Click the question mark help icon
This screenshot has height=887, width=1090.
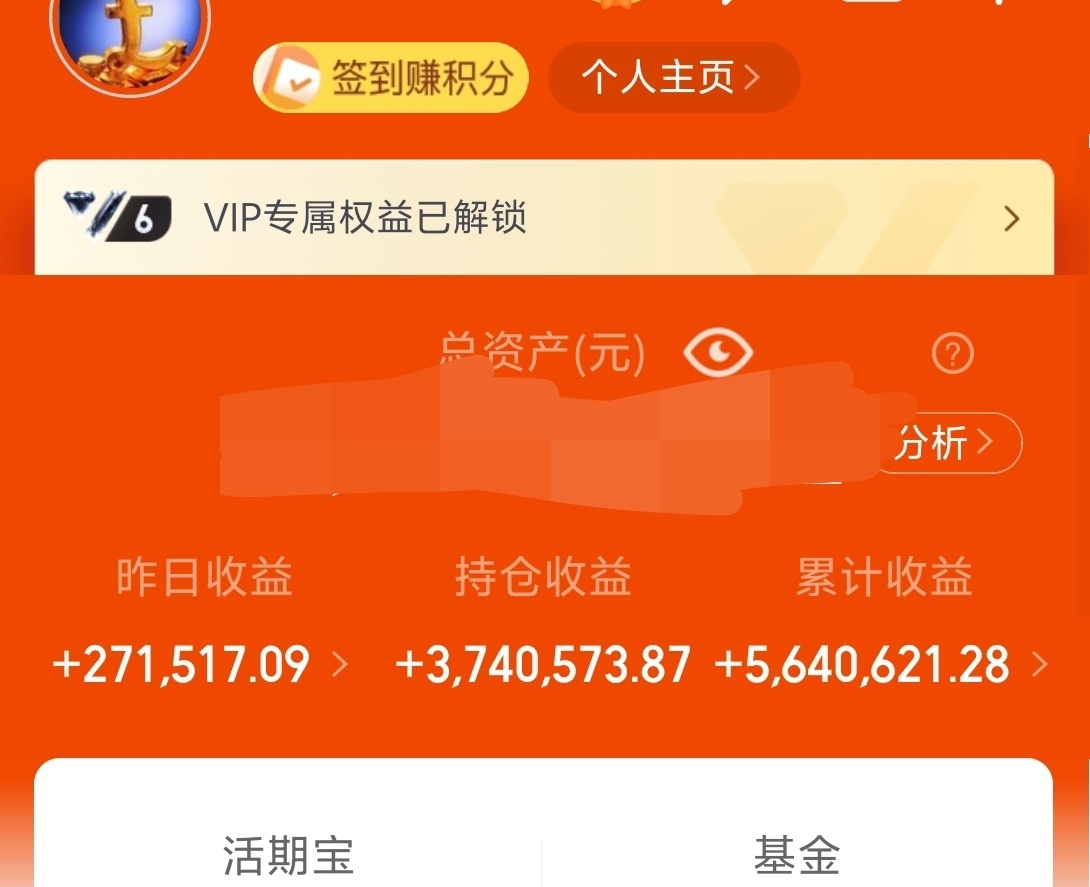click(x=952, y=353)
